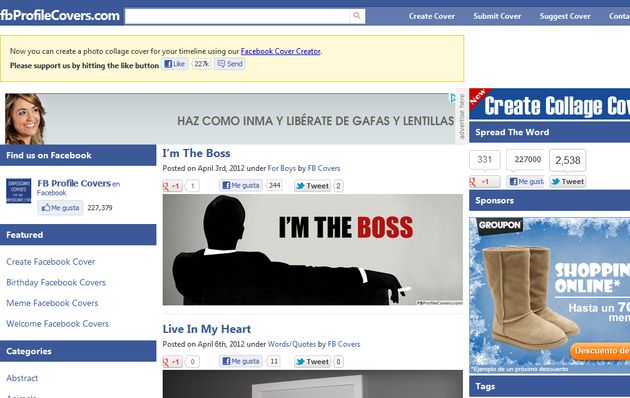Click the 2,538 tweet count box
Viewport: 630px width, 398px height.
568,160
